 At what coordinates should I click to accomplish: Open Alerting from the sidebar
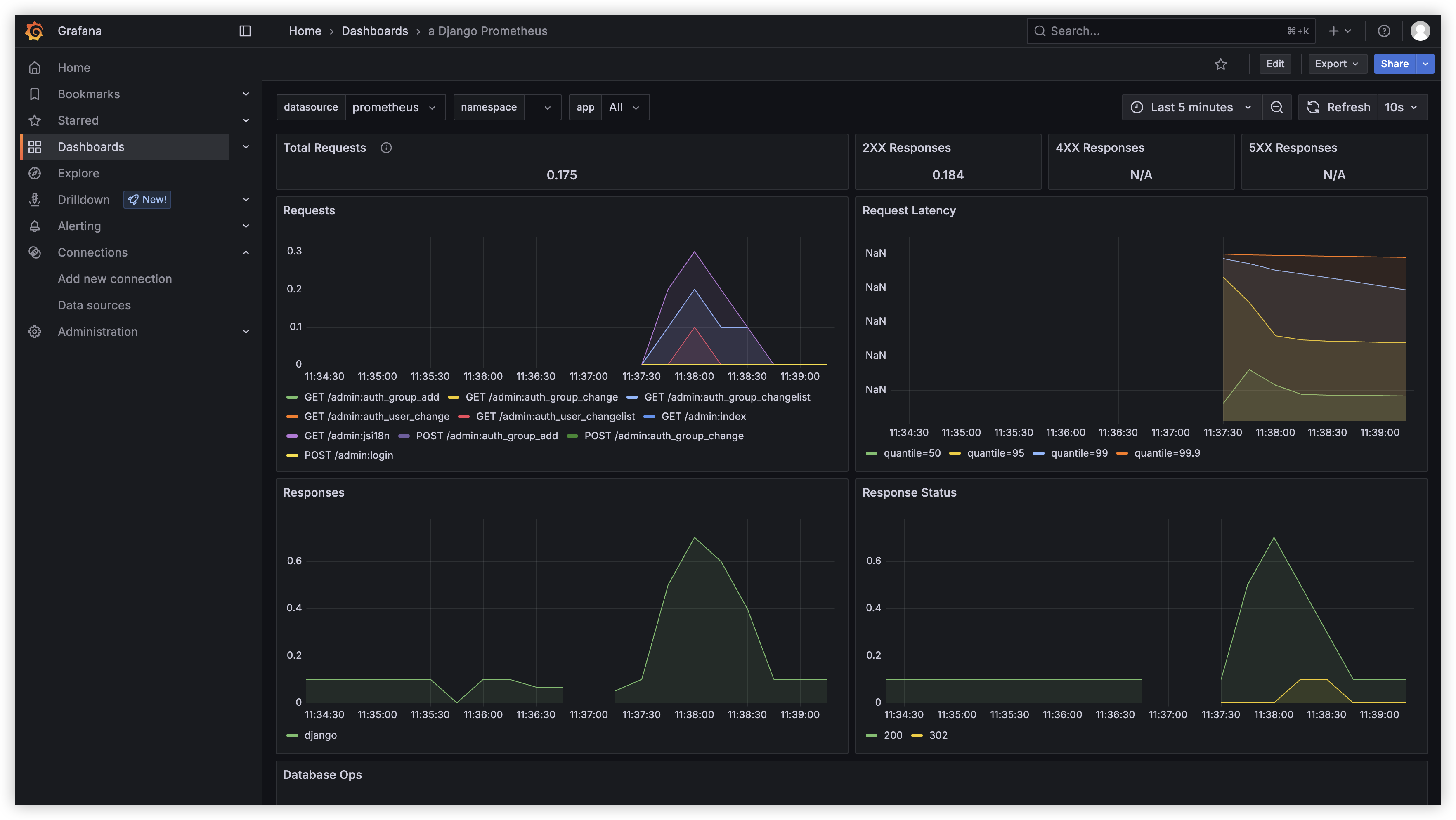[79, 226]
